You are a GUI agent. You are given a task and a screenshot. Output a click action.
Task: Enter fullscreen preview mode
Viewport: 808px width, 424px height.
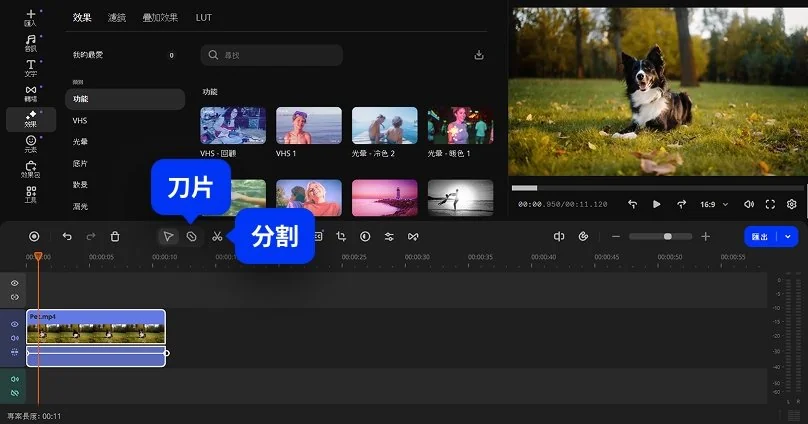tap(770, 205)
